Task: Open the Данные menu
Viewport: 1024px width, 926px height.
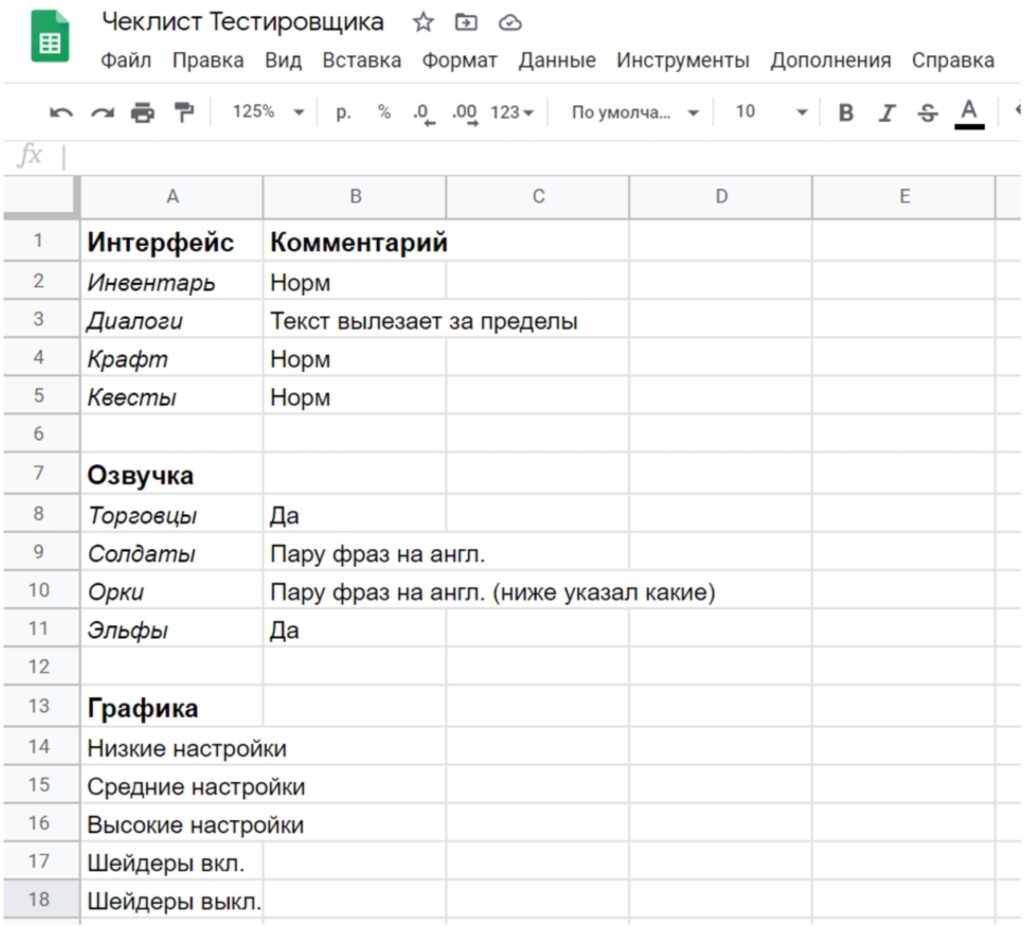Action: point(557,60)
